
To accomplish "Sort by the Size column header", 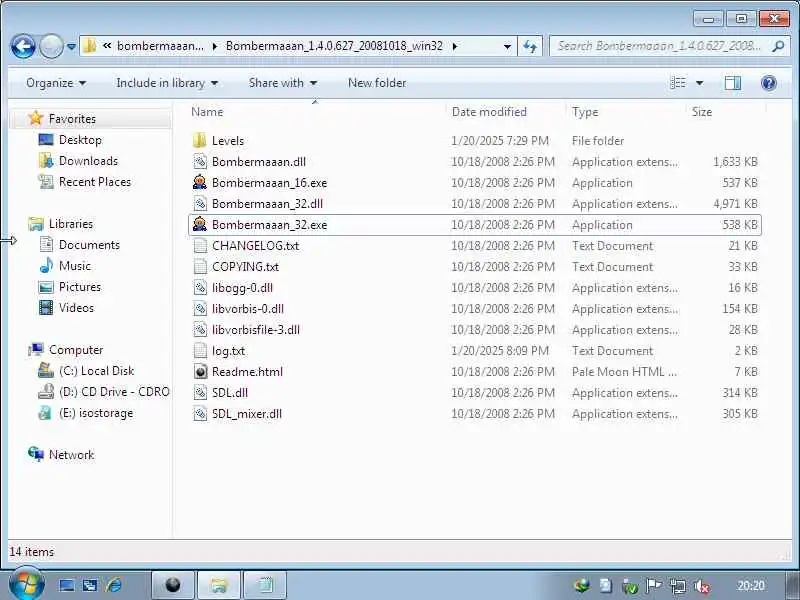I will pos(702,112).
